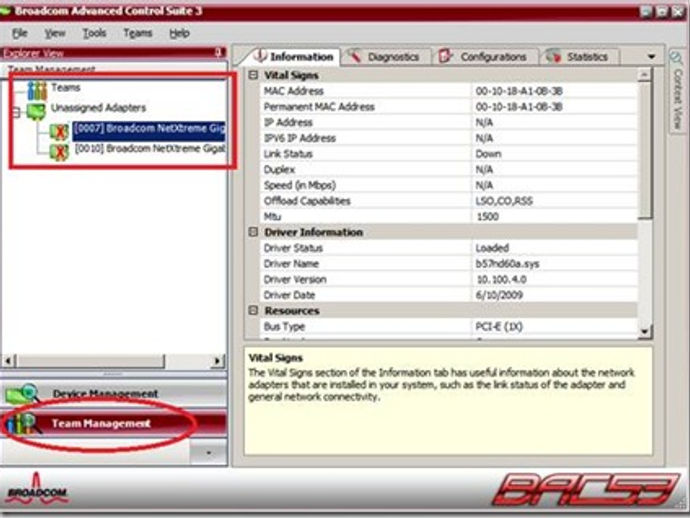Click the IP Address row label

288,122
